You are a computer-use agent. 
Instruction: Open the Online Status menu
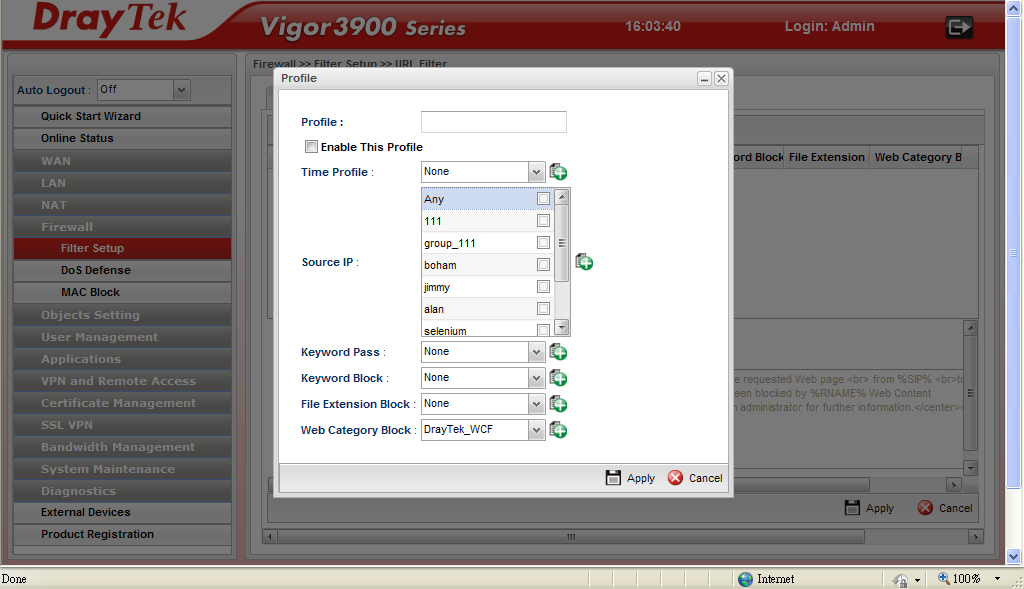pos(122,138)
